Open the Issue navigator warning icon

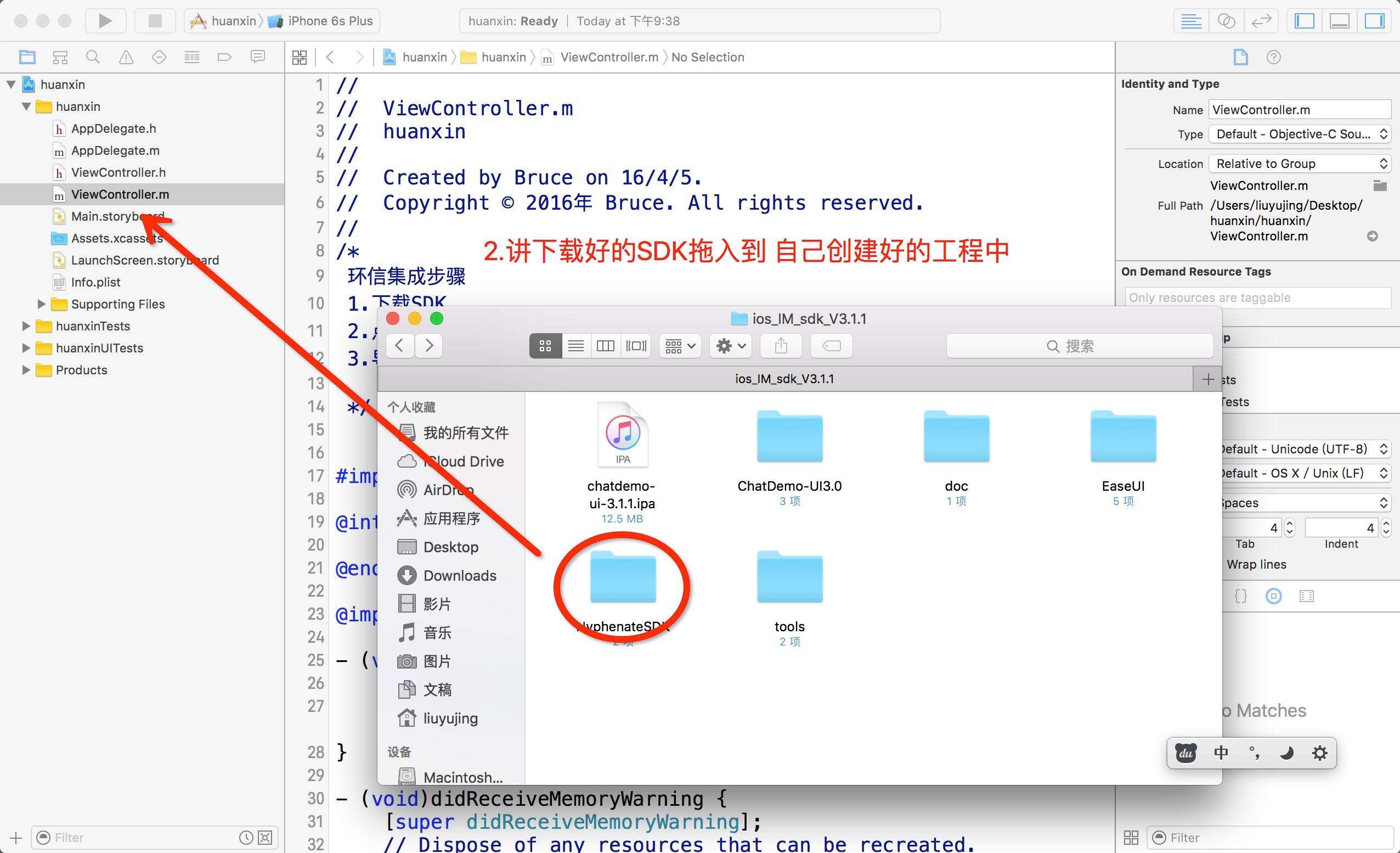click(x=126, y=57)
